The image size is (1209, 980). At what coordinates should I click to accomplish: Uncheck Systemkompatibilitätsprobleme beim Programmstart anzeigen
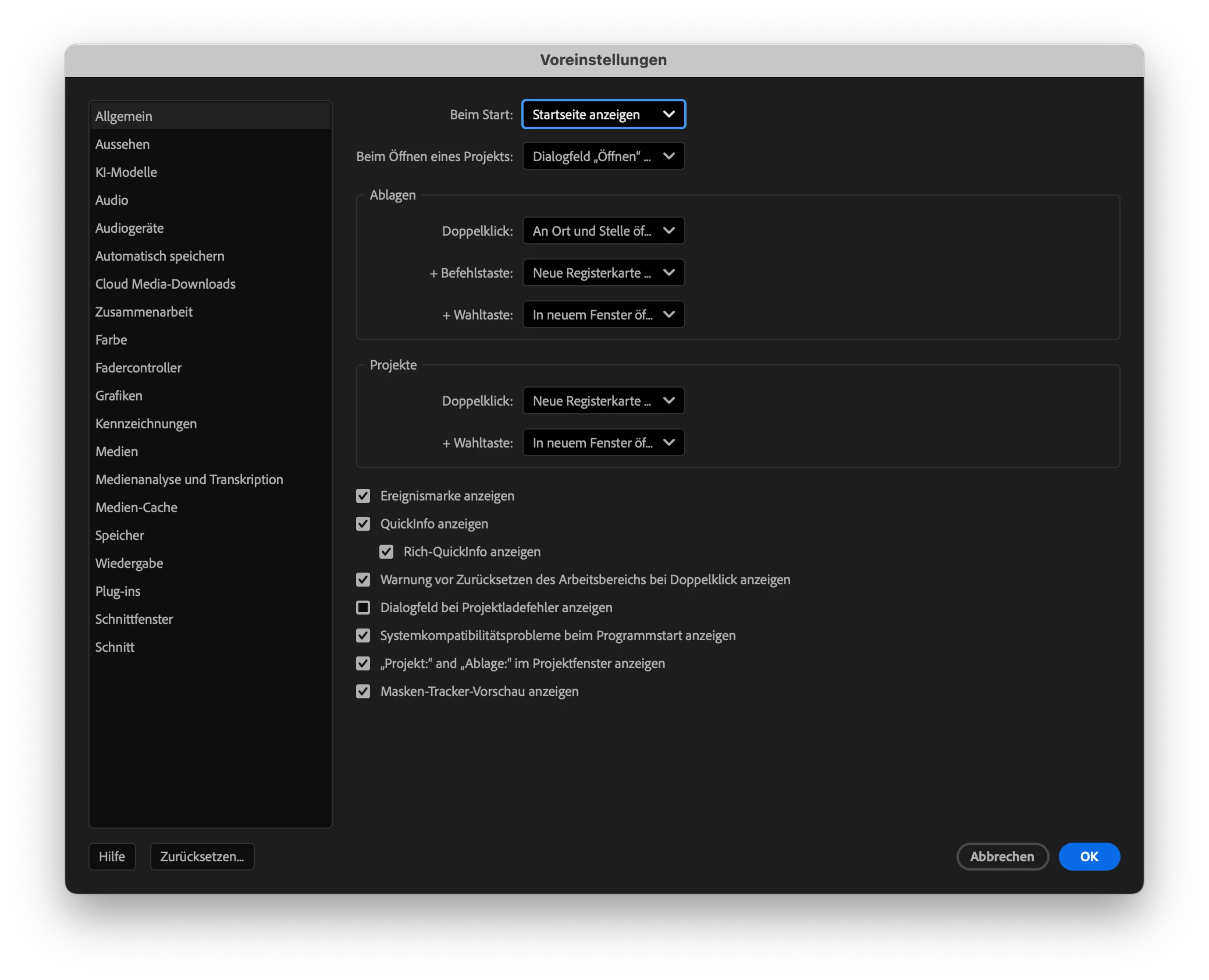(363, 635)
